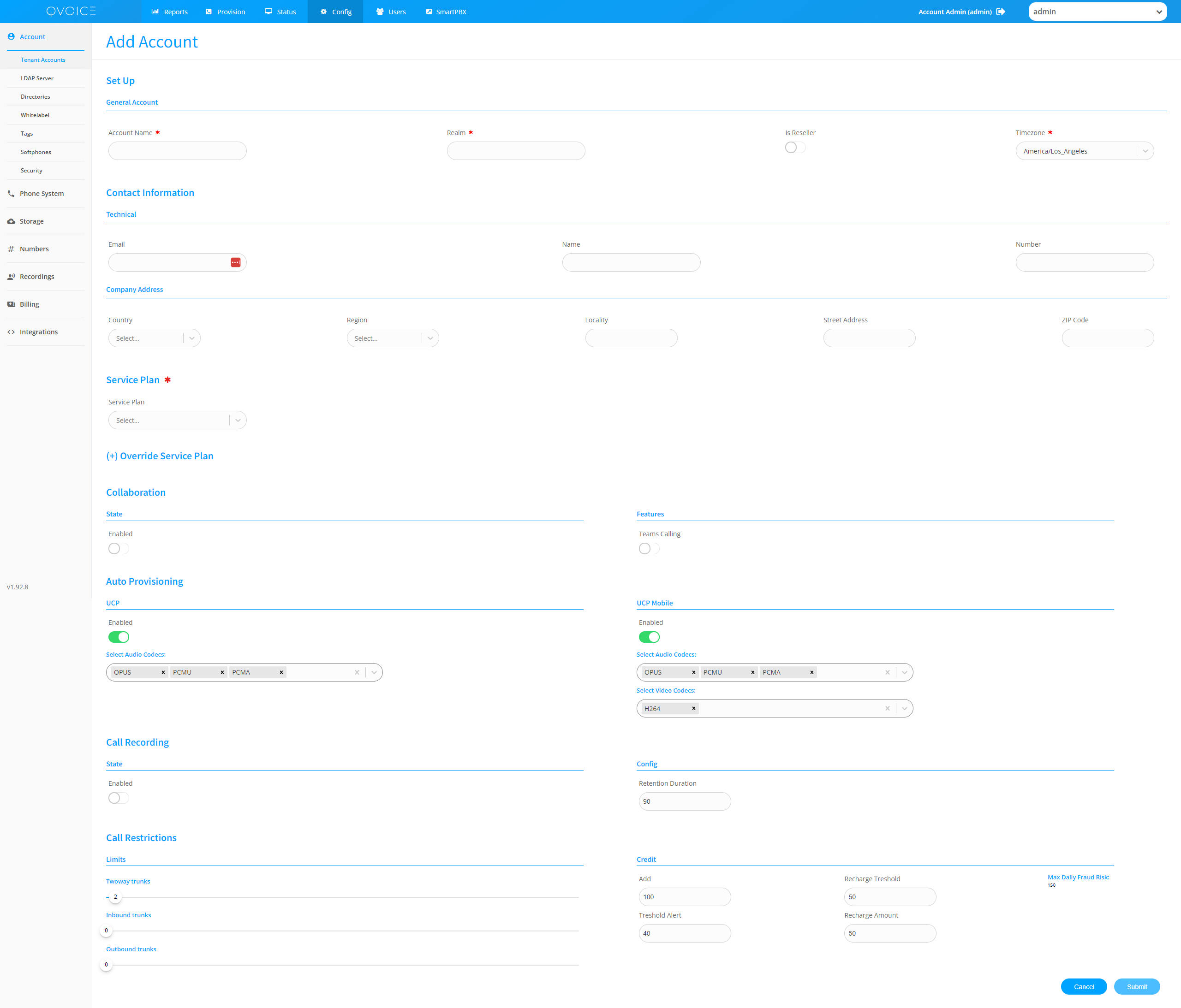Click the Numbers hash icon in the sidebar
1181x1008 pixels.
point(11,249)
